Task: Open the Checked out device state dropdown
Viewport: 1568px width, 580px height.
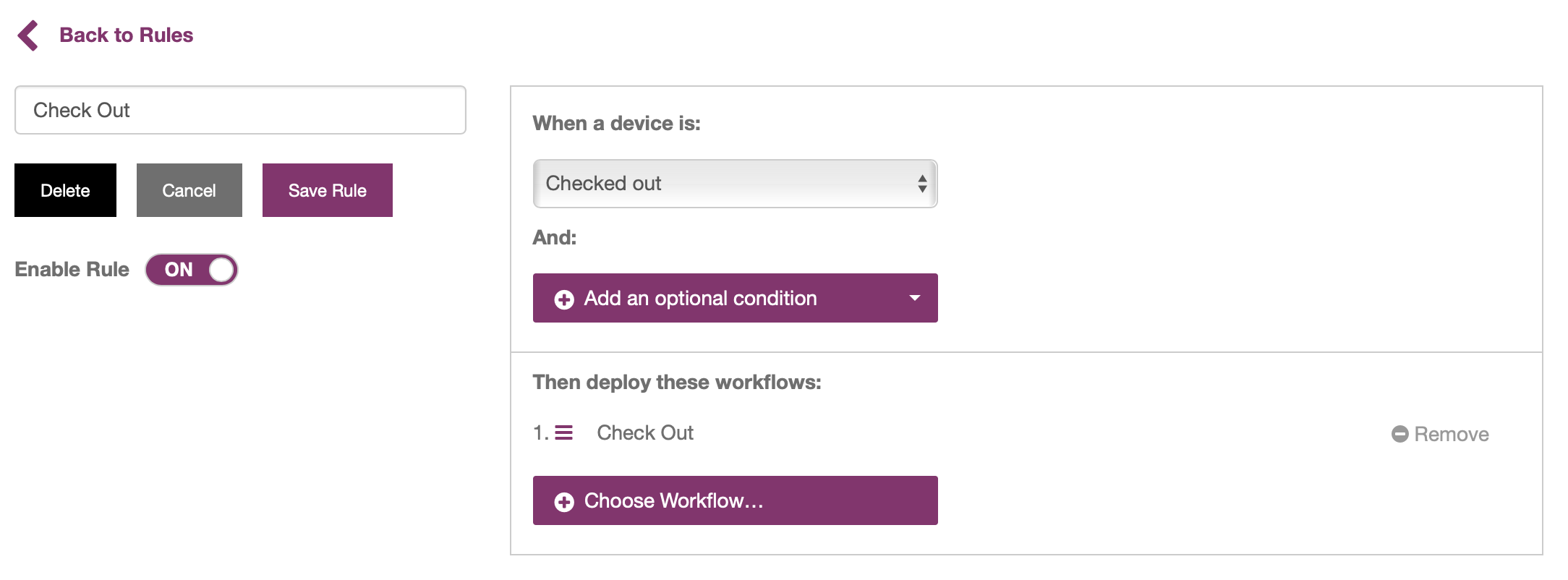Action: tap(735, 184)
